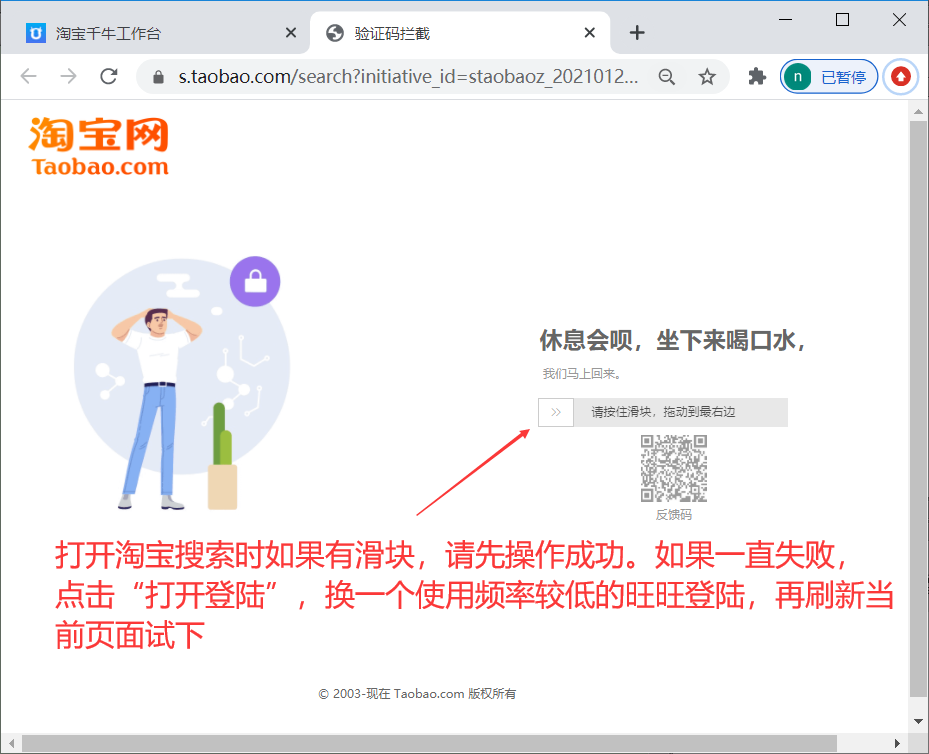
Task: Bookmark this page with the star icon
Action: click(x=707, y=77)
